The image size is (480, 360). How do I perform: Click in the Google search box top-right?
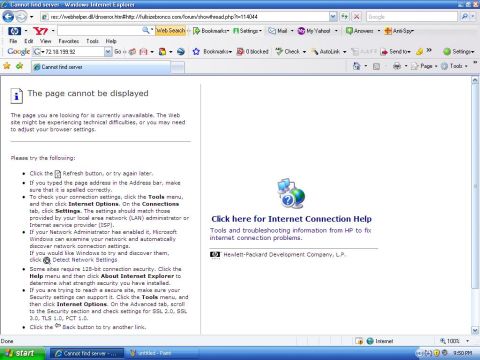tap(412, 16)
